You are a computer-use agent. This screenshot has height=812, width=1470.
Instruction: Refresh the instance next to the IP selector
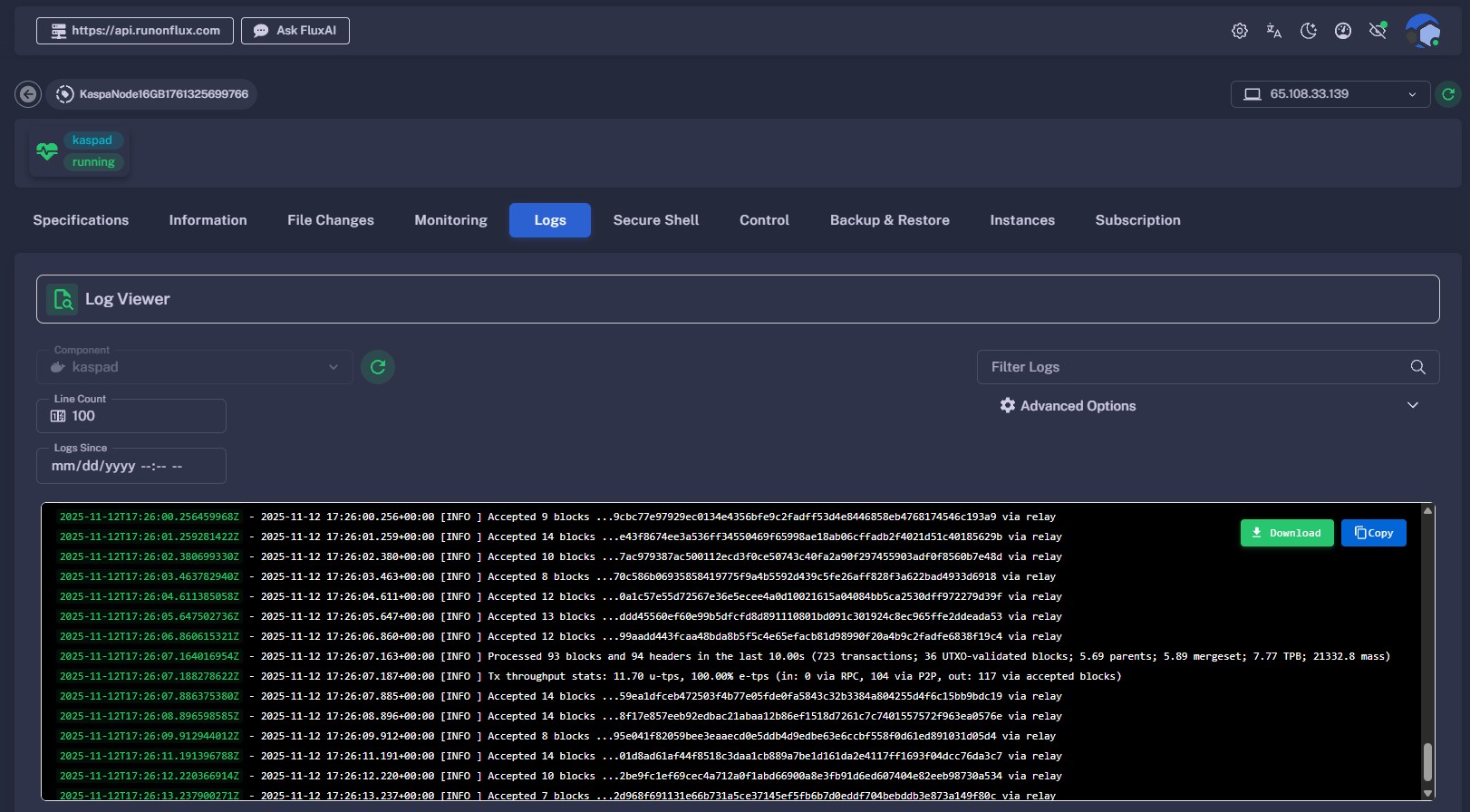[1447, 94]
